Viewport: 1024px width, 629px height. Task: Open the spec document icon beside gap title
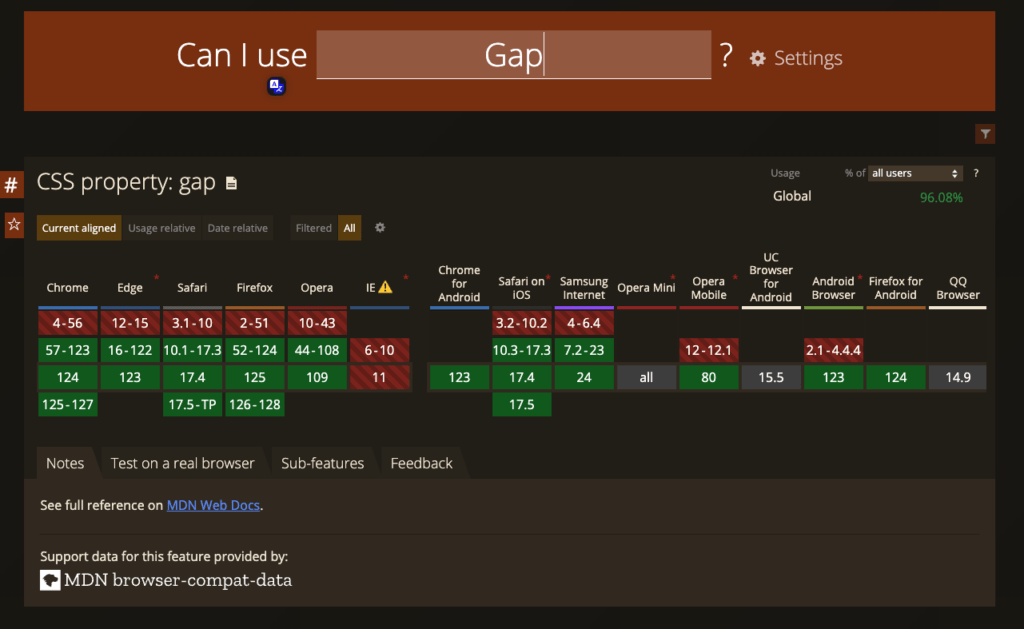(232, 183)
